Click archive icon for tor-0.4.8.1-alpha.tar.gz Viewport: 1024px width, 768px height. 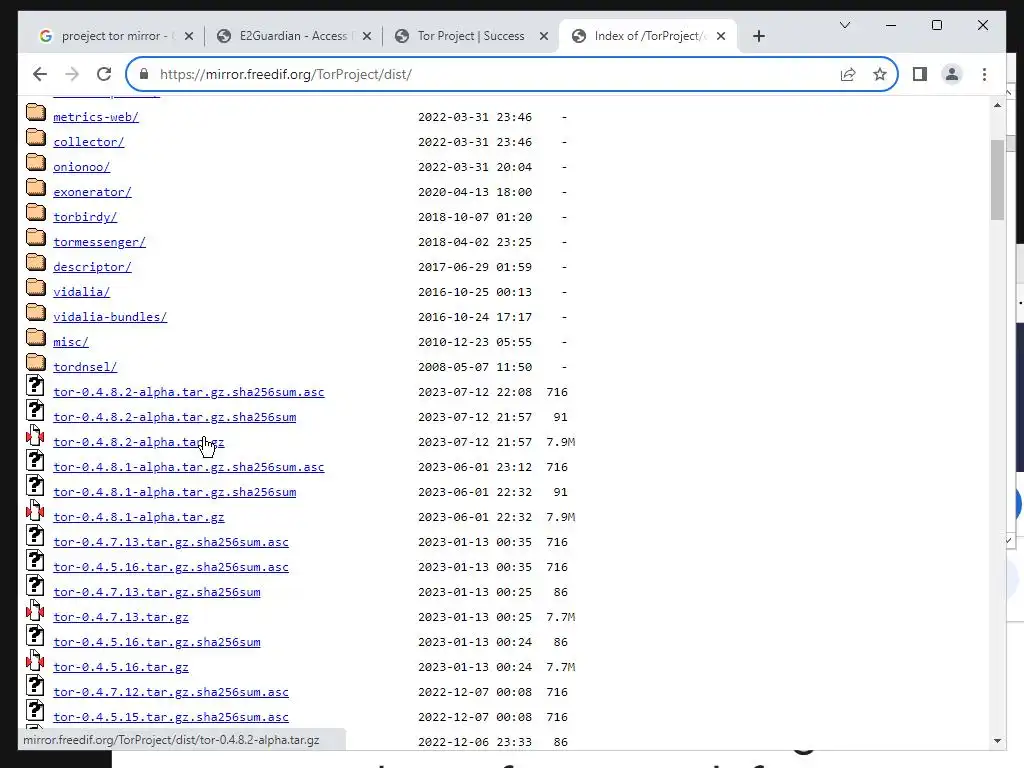tap(35, 511)
